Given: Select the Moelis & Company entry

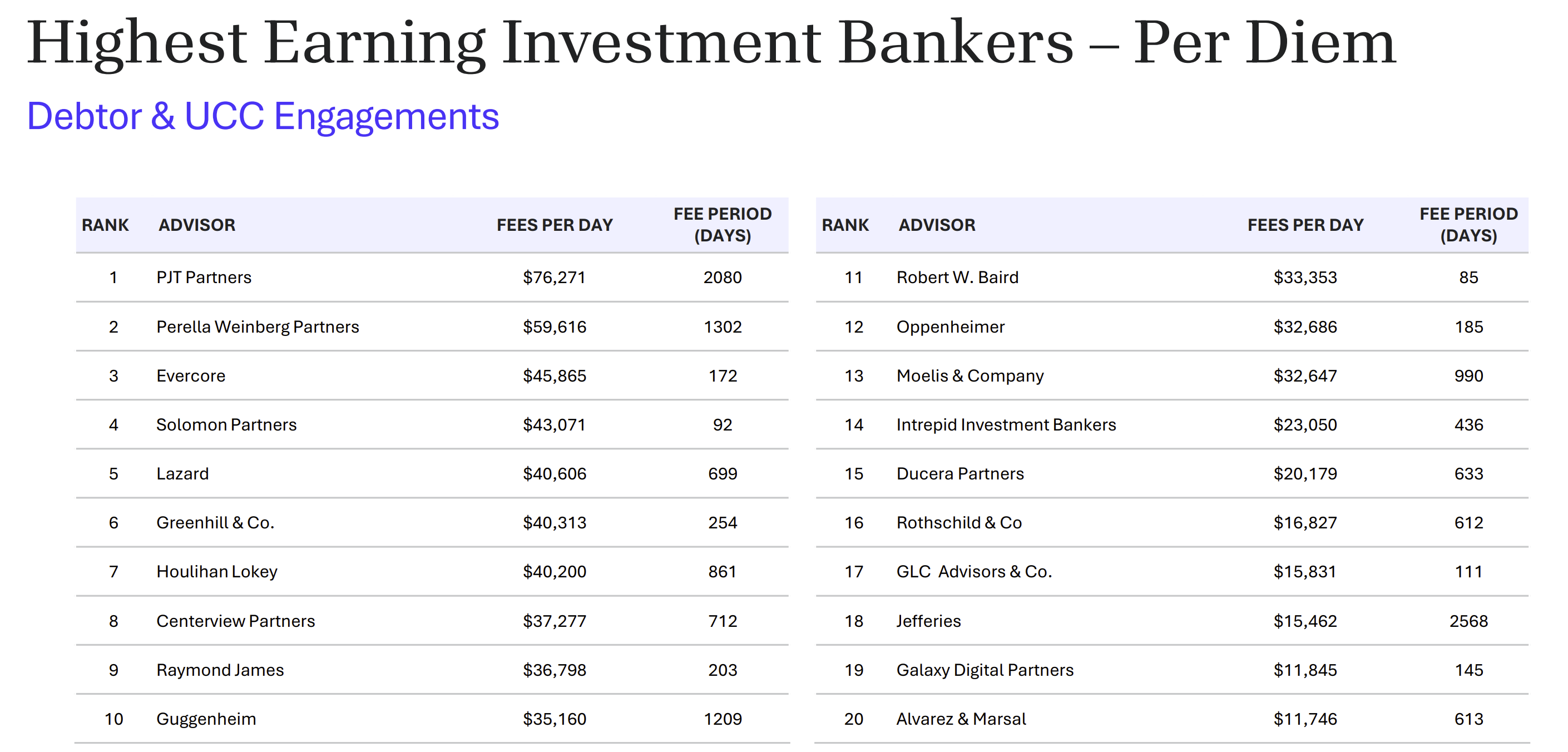Looking at the screenshot, I should point(970,375).
